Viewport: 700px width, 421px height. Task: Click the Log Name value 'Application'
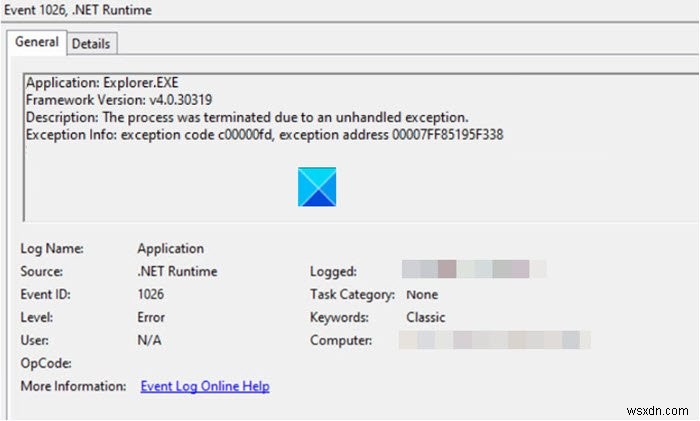(171, 249)
